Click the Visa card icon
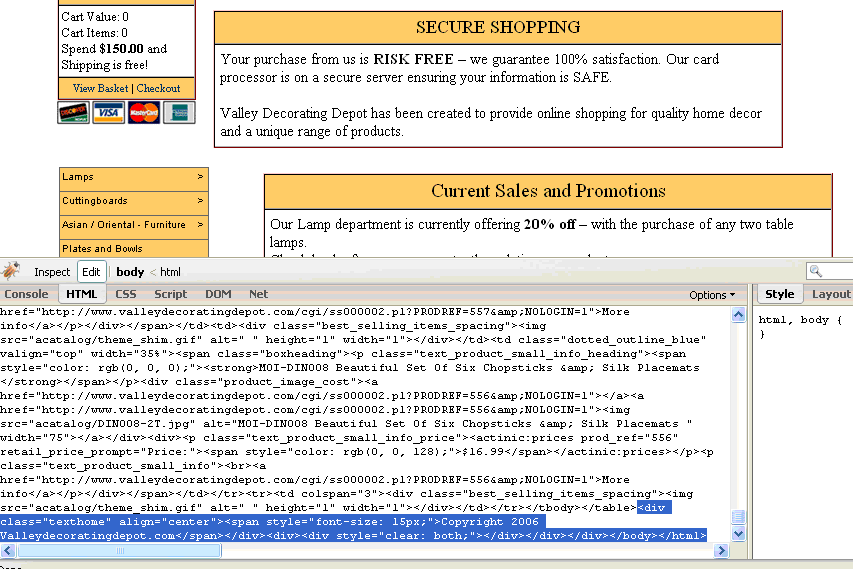Screen dimensions: 853x569 (108, 112)
